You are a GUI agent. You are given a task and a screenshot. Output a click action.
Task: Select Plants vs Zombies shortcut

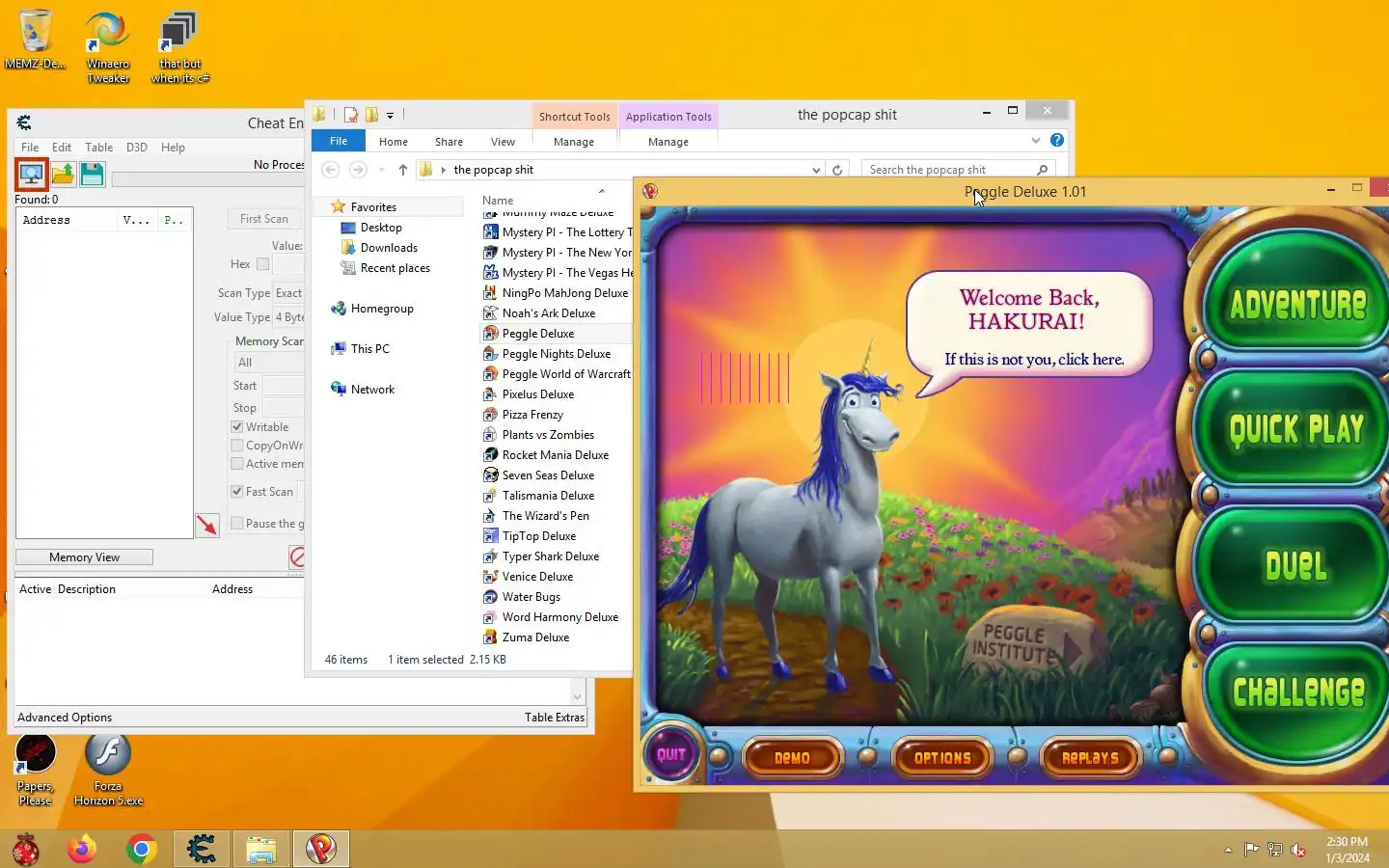(x=538, y=435)
